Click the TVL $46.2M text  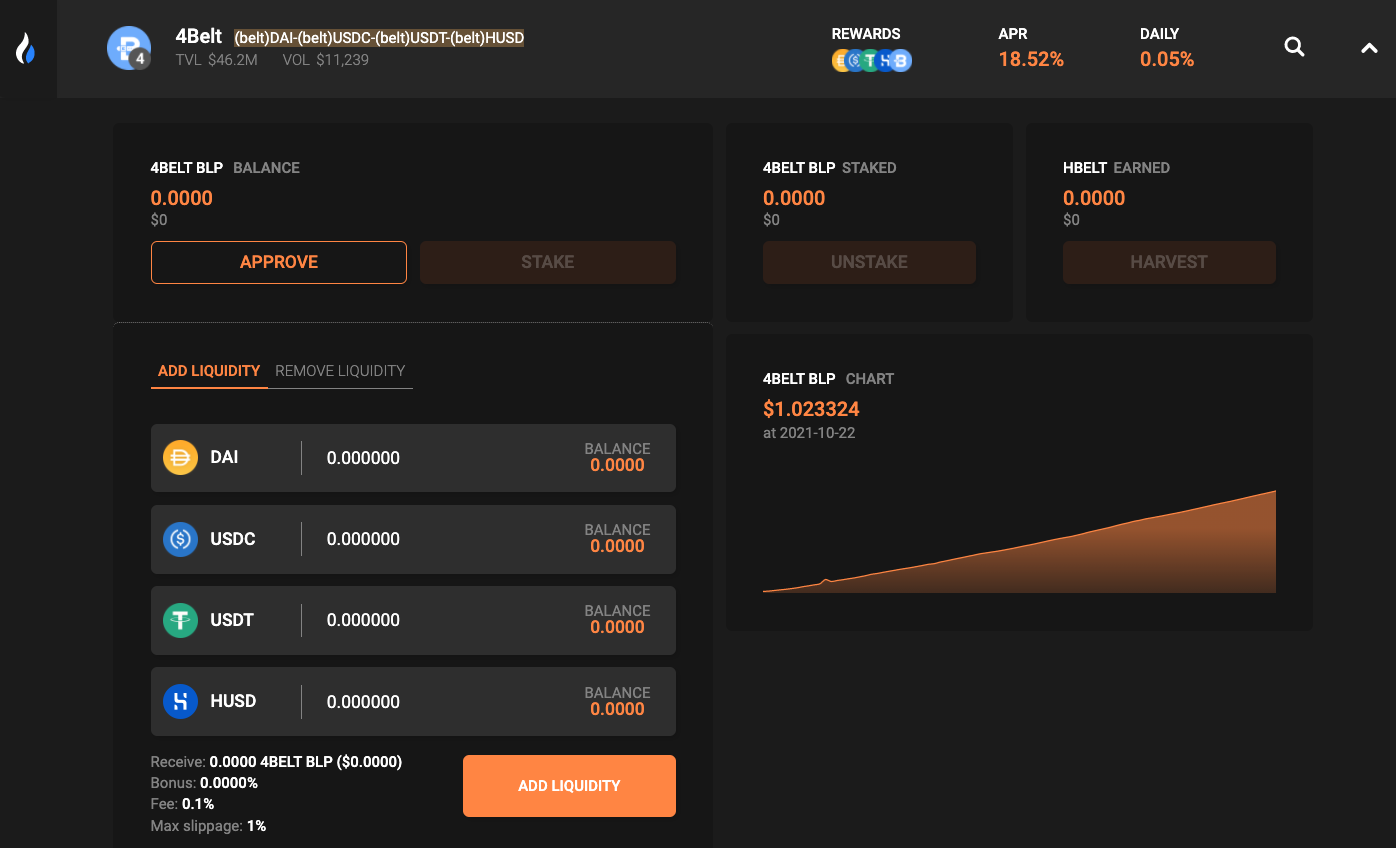[217, 60]
